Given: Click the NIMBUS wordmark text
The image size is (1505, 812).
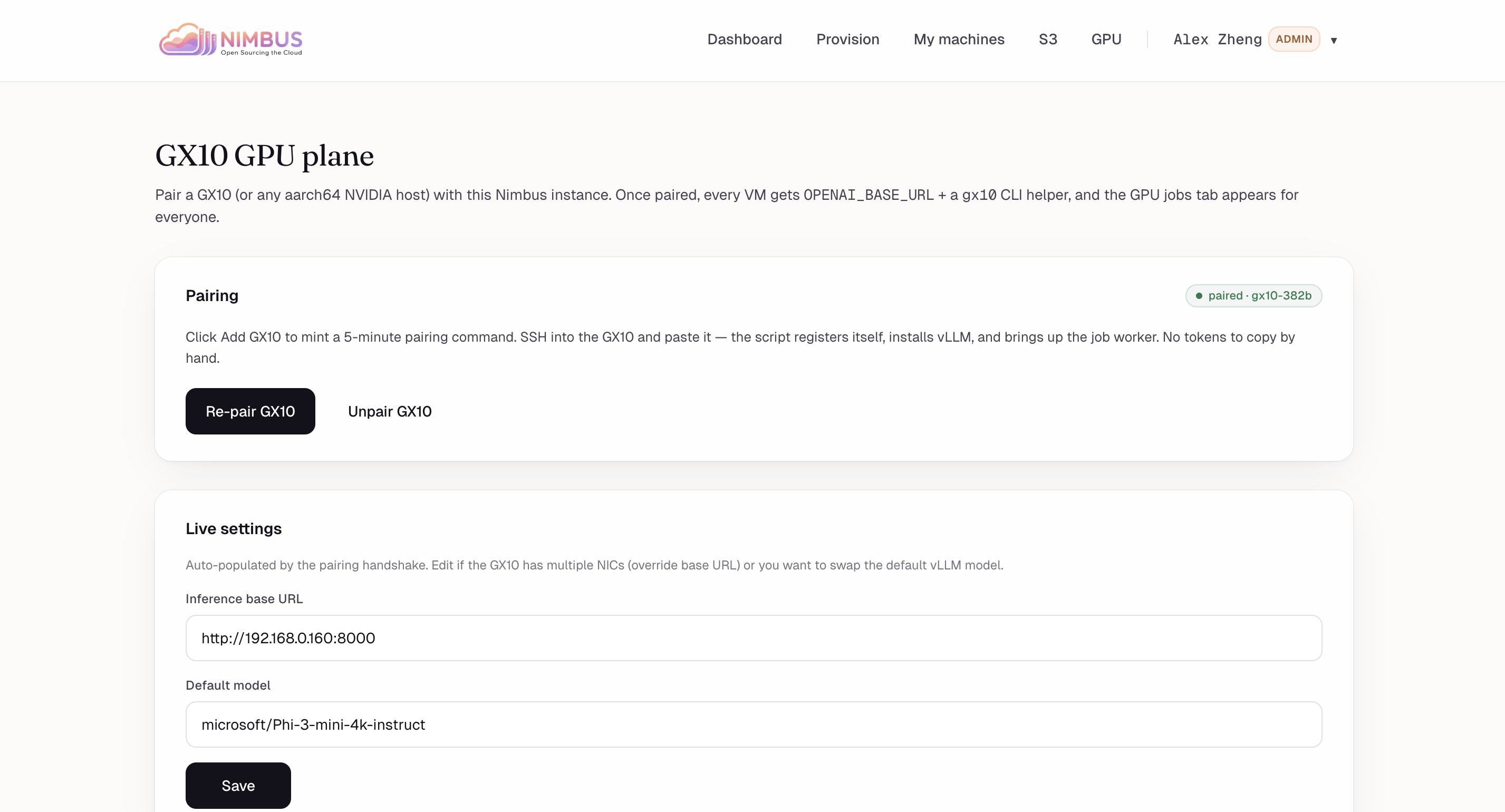Looking at the screenshot, I should coord(261,38).
